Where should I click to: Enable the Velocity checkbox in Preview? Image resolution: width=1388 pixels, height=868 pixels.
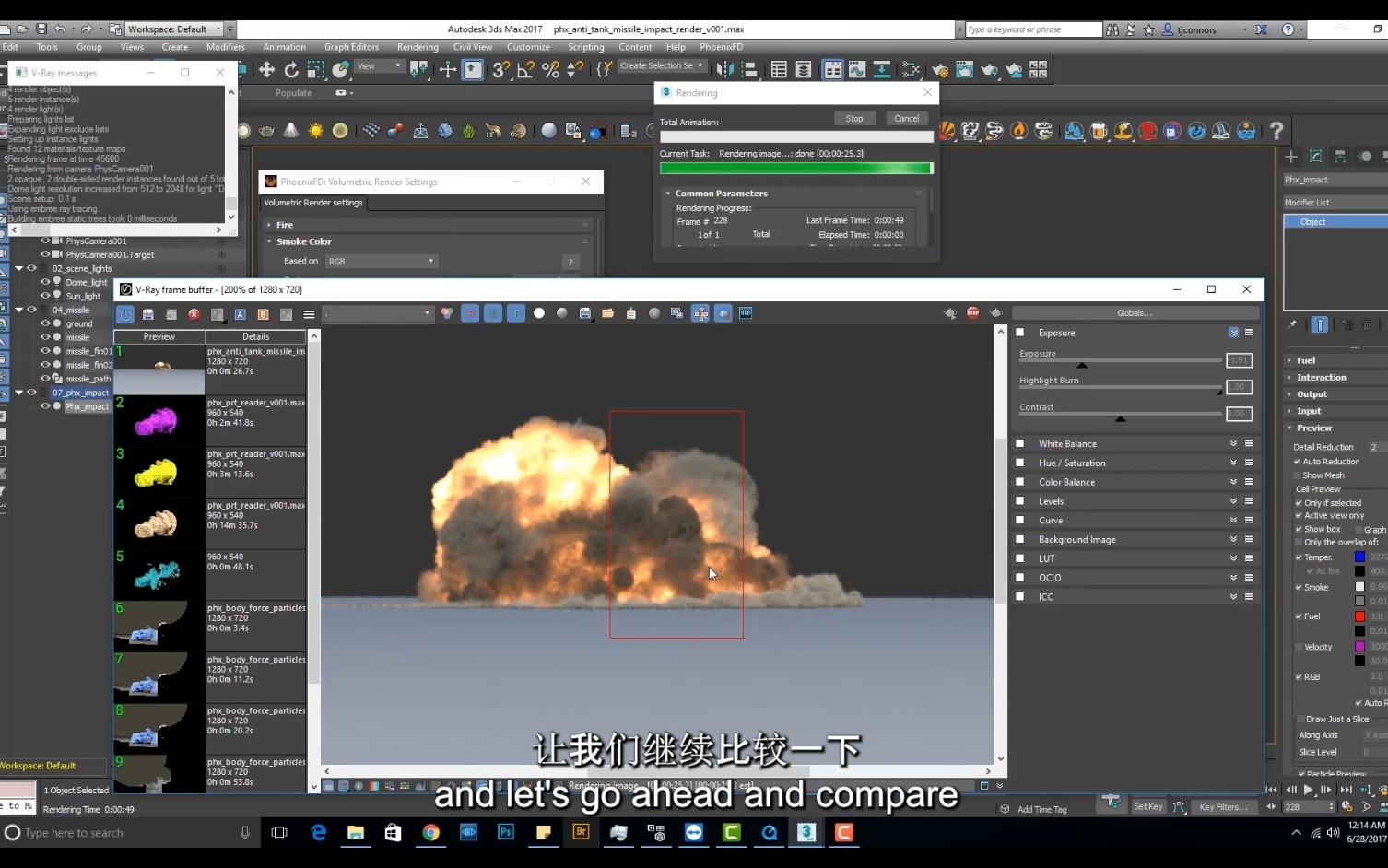[x=1298, y=647]
